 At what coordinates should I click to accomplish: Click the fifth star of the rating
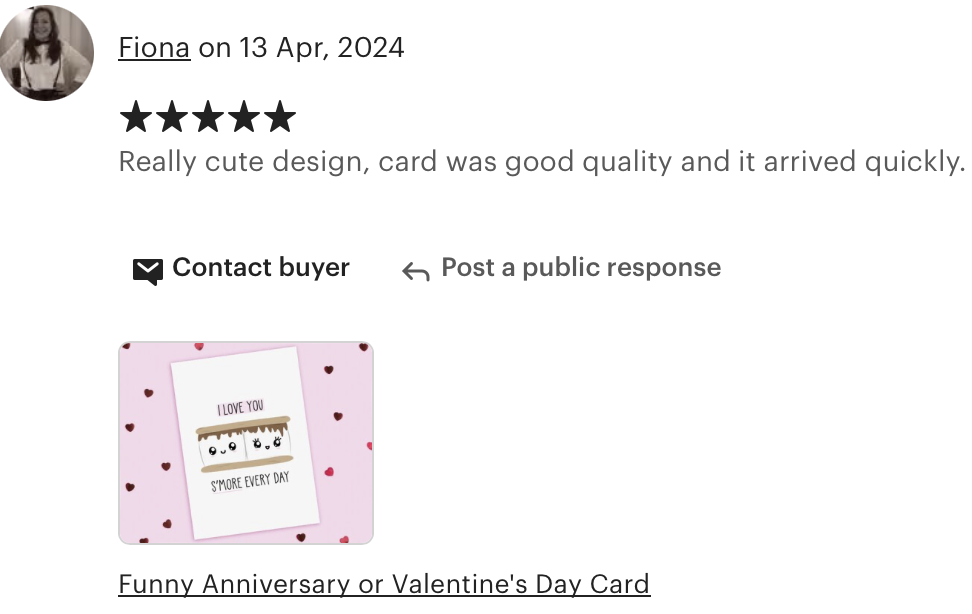(x=280, y=117)
